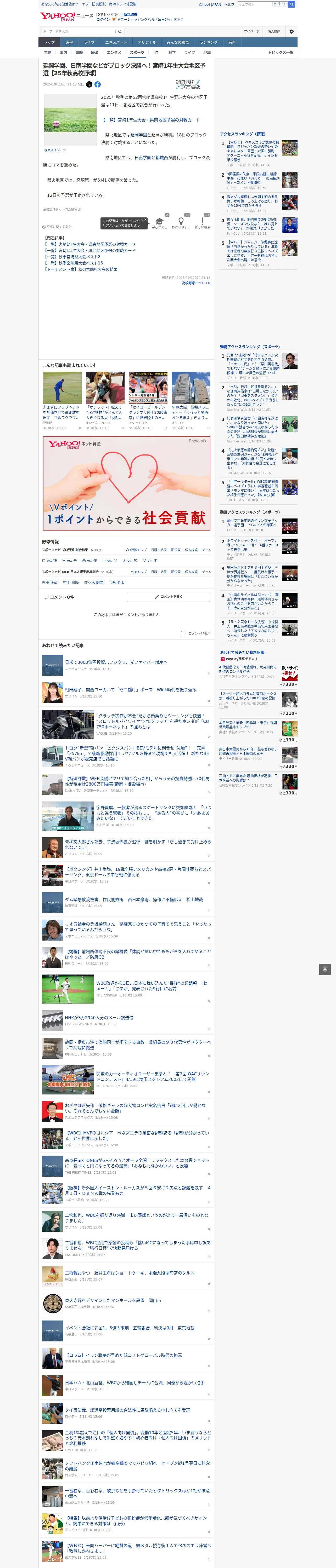Select the 科学 category
This screenshot has width=336, height=1568.
tap(172, 52)
